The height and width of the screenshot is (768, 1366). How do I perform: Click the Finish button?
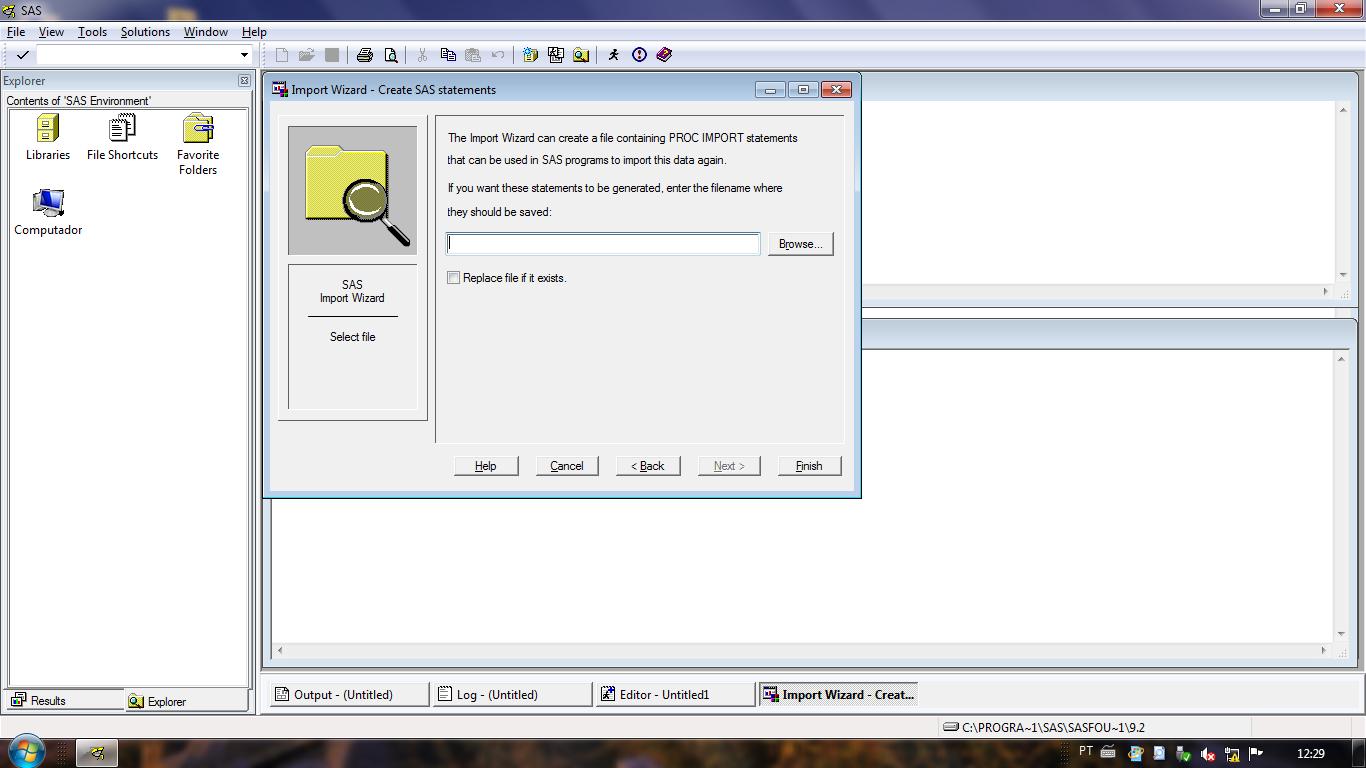point(809,466)
